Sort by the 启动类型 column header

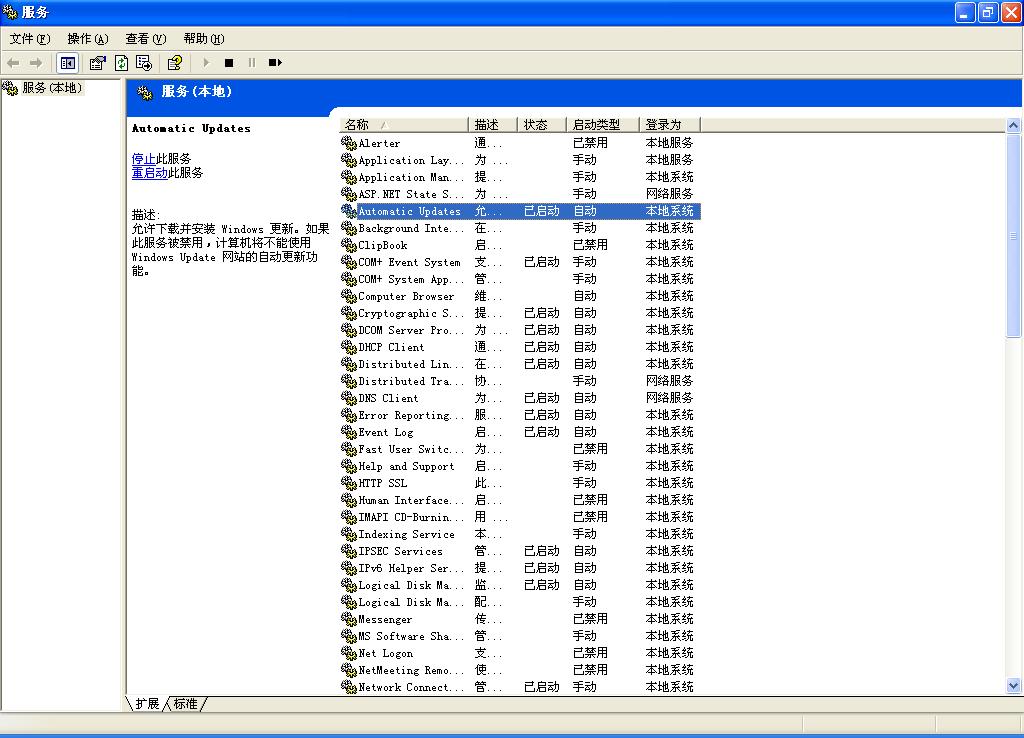603,125
